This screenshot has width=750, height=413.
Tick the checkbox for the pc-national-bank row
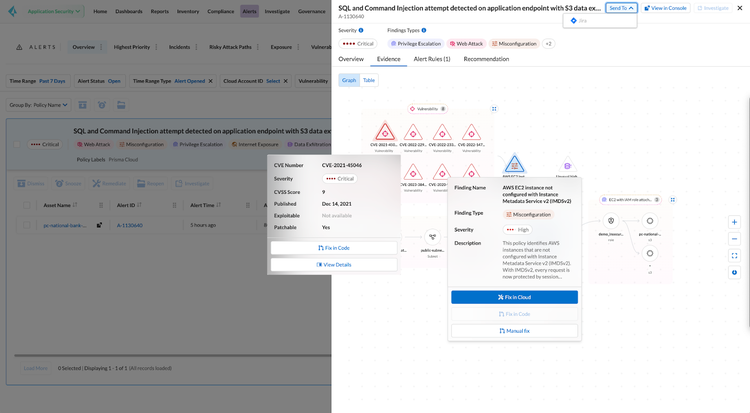(27, 225)
